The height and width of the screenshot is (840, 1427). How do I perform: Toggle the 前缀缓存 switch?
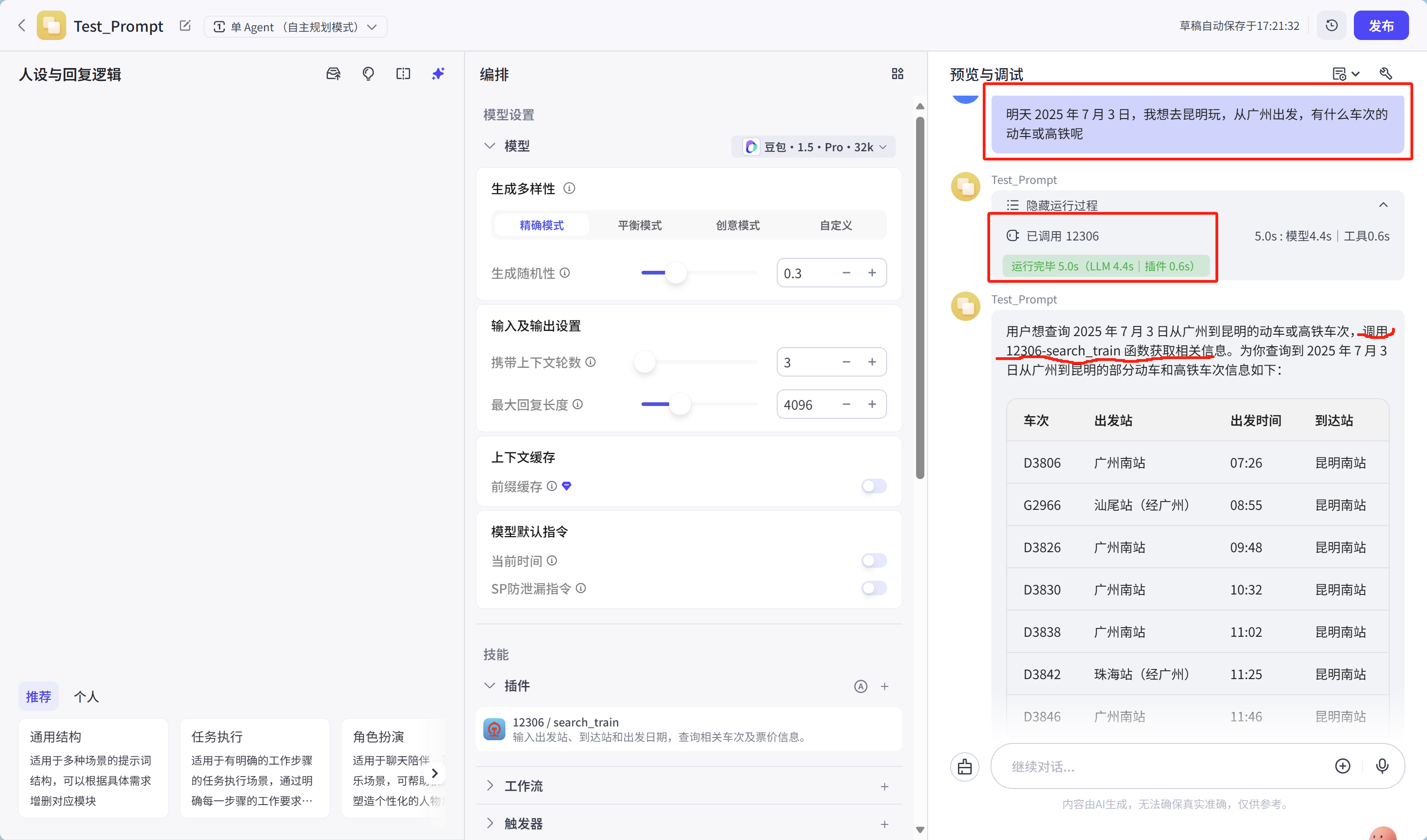[x=874, y=486]
